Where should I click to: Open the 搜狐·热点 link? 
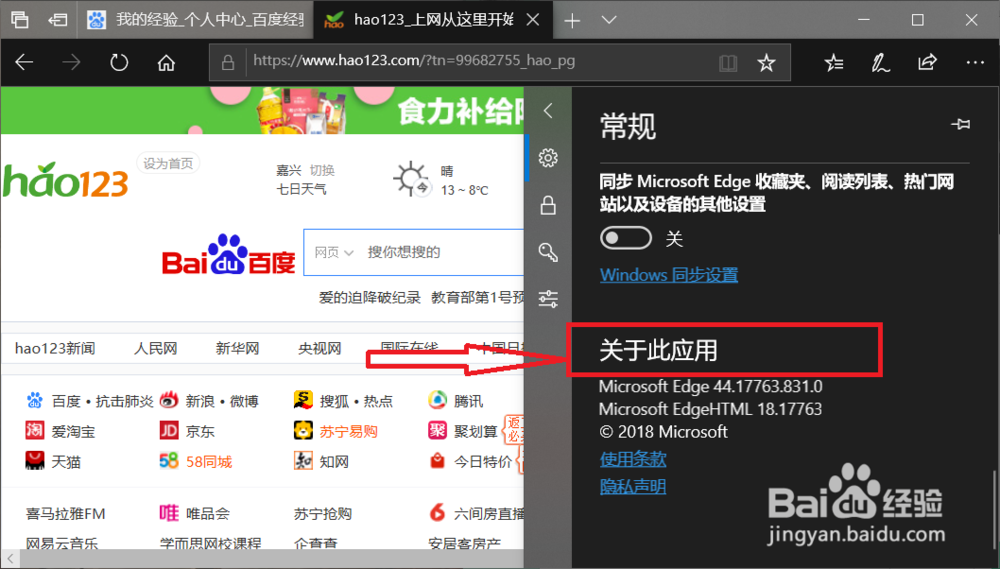(x=356, y=401)
